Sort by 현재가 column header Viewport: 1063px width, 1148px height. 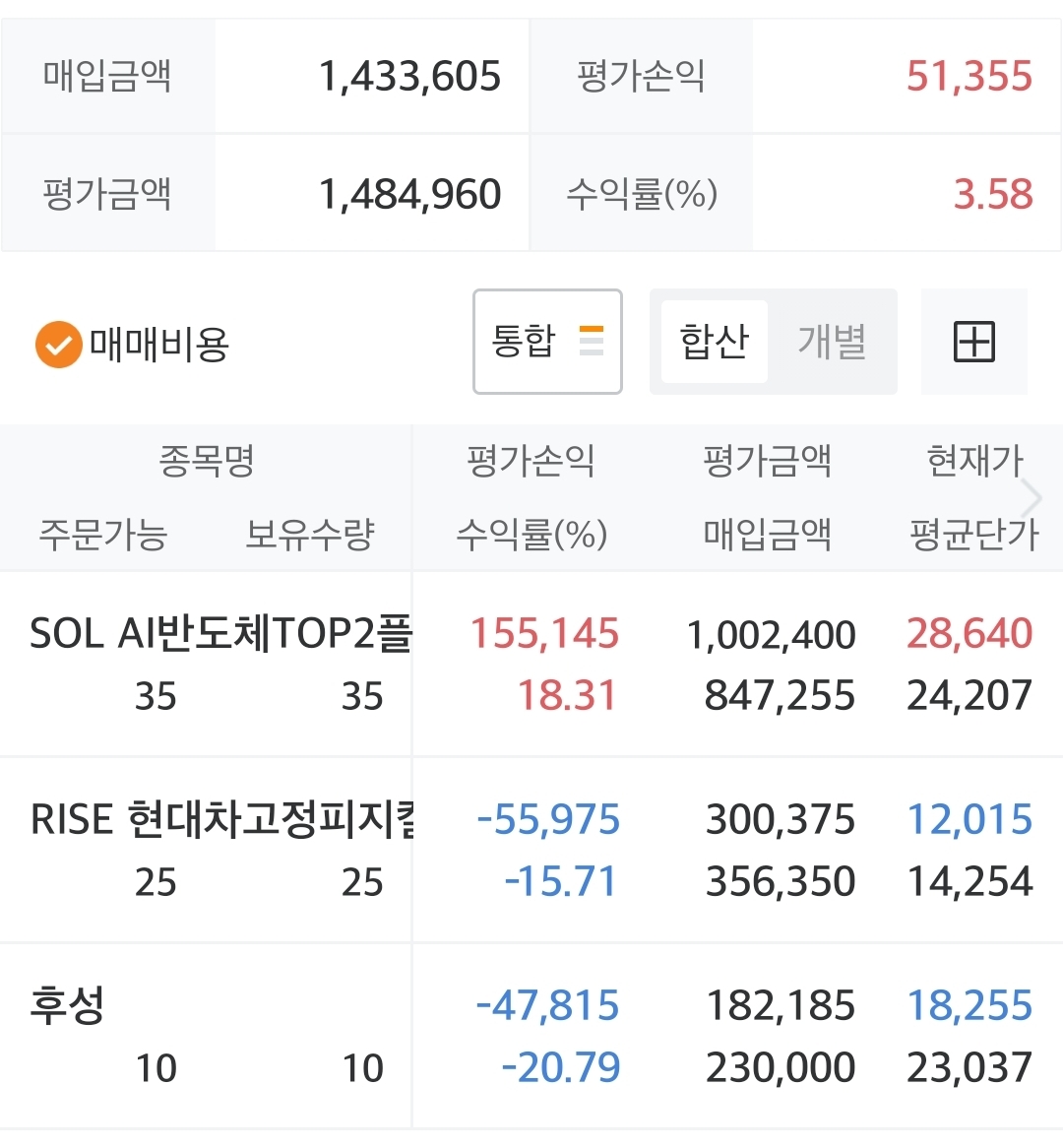[x=974, y=461]
